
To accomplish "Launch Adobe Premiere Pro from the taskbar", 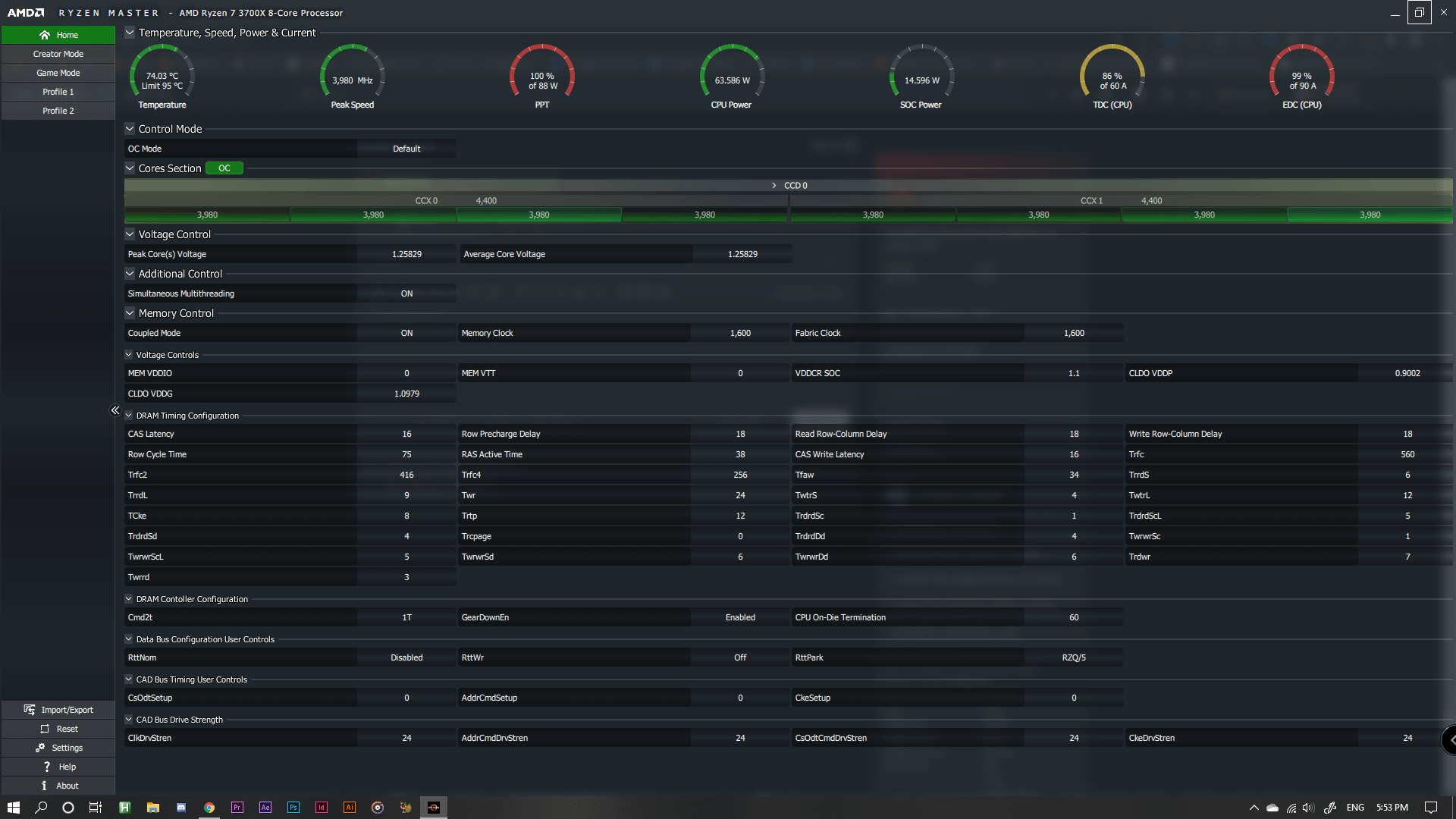I will (237, 808).
